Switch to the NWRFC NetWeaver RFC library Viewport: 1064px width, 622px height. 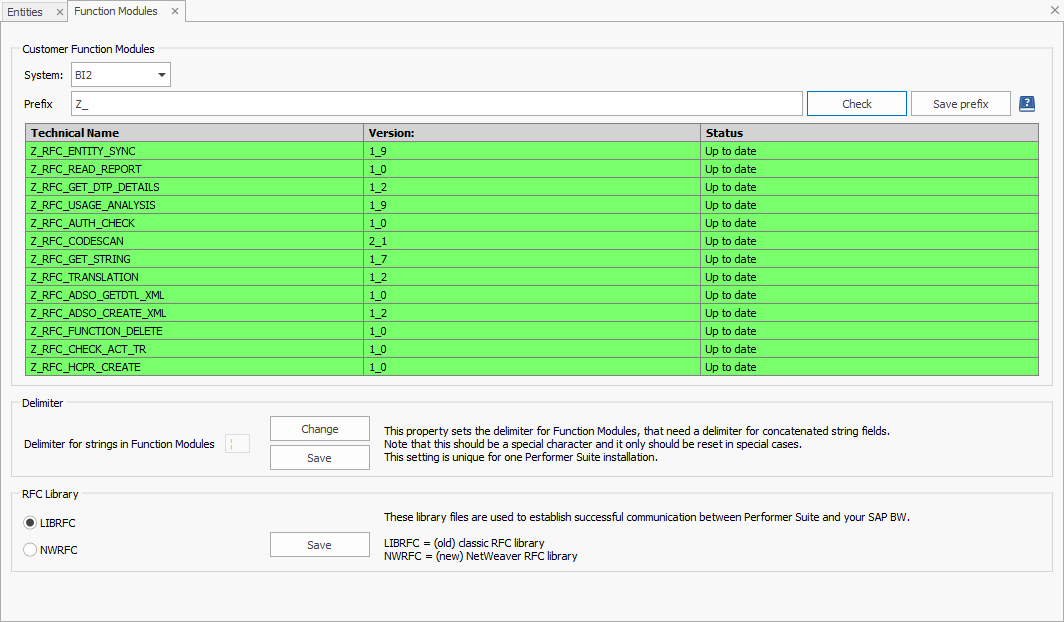30,549
